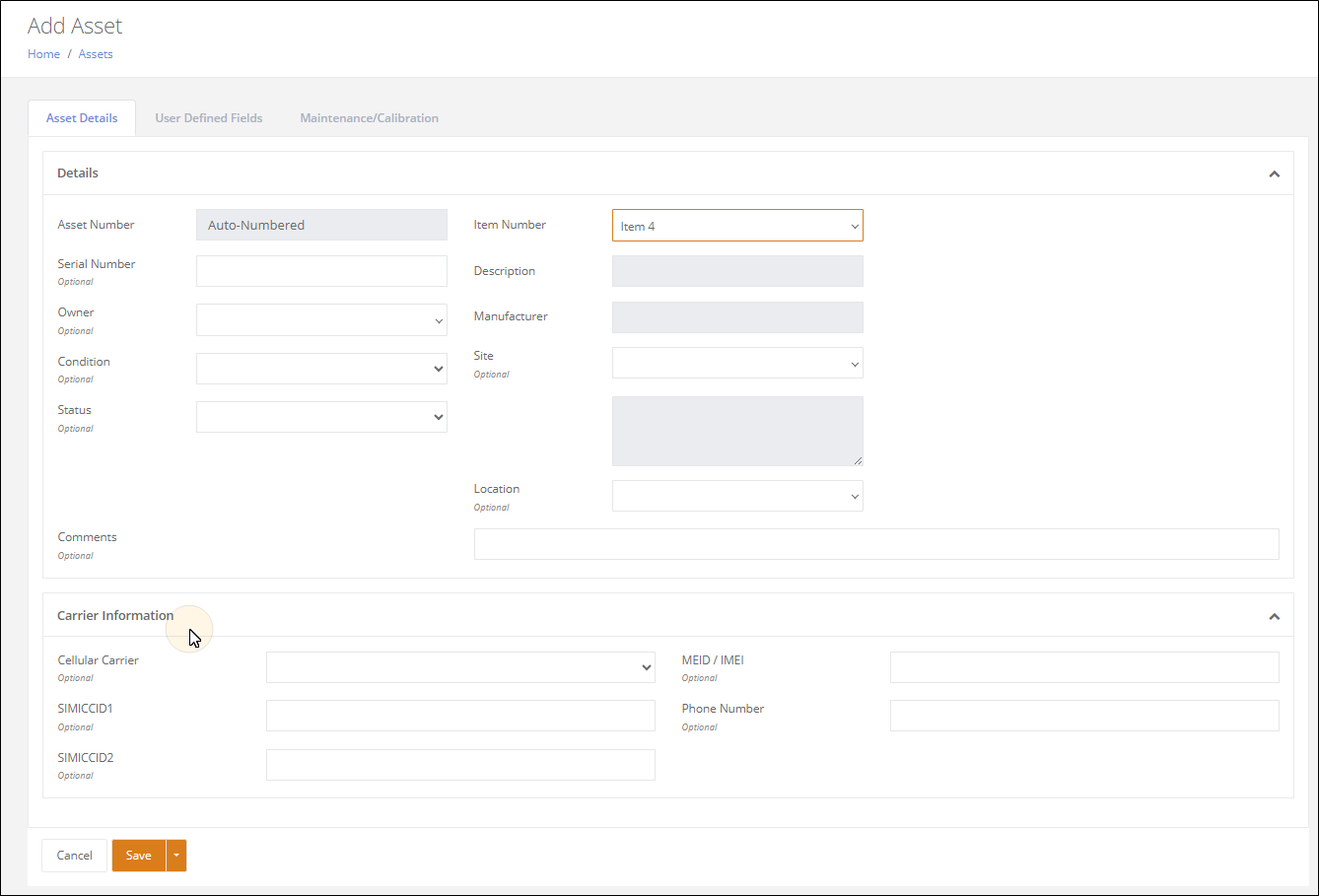Click the greyed-out Description field
The width and height of the screenshot is (1319, 896).
coord(737,271)
